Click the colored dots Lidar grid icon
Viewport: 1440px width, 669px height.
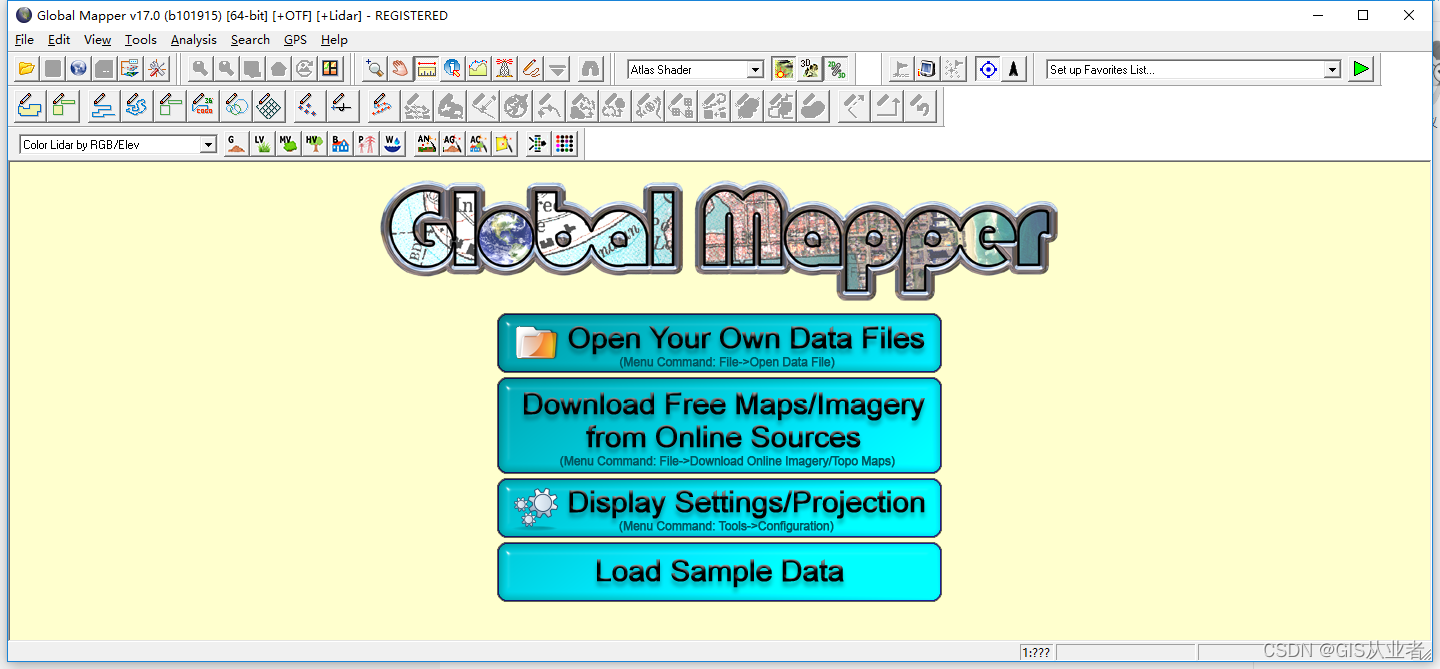(x=564, y=144)
